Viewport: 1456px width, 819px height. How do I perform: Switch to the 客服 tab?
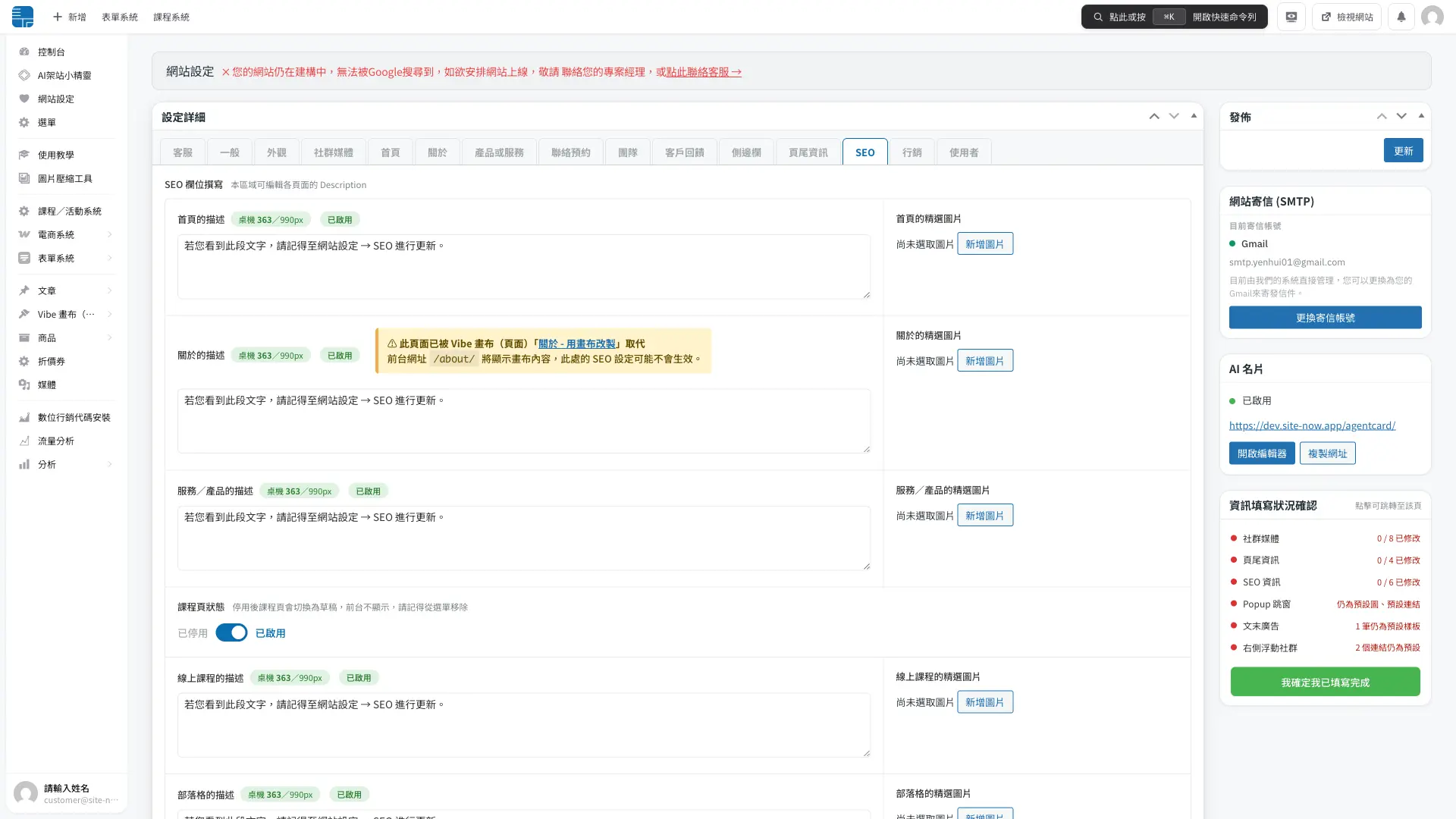tap(182, 152)
